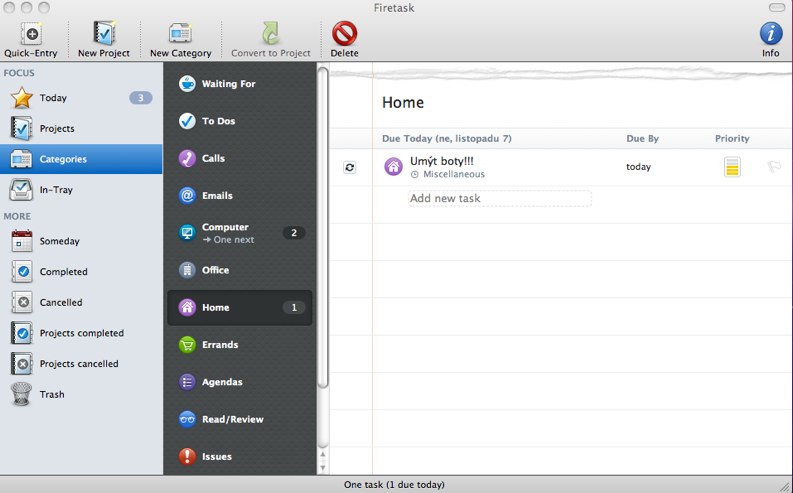Click the Miscellaneous project label
Screen dimensions: 793x493
(x=454, y=174)
